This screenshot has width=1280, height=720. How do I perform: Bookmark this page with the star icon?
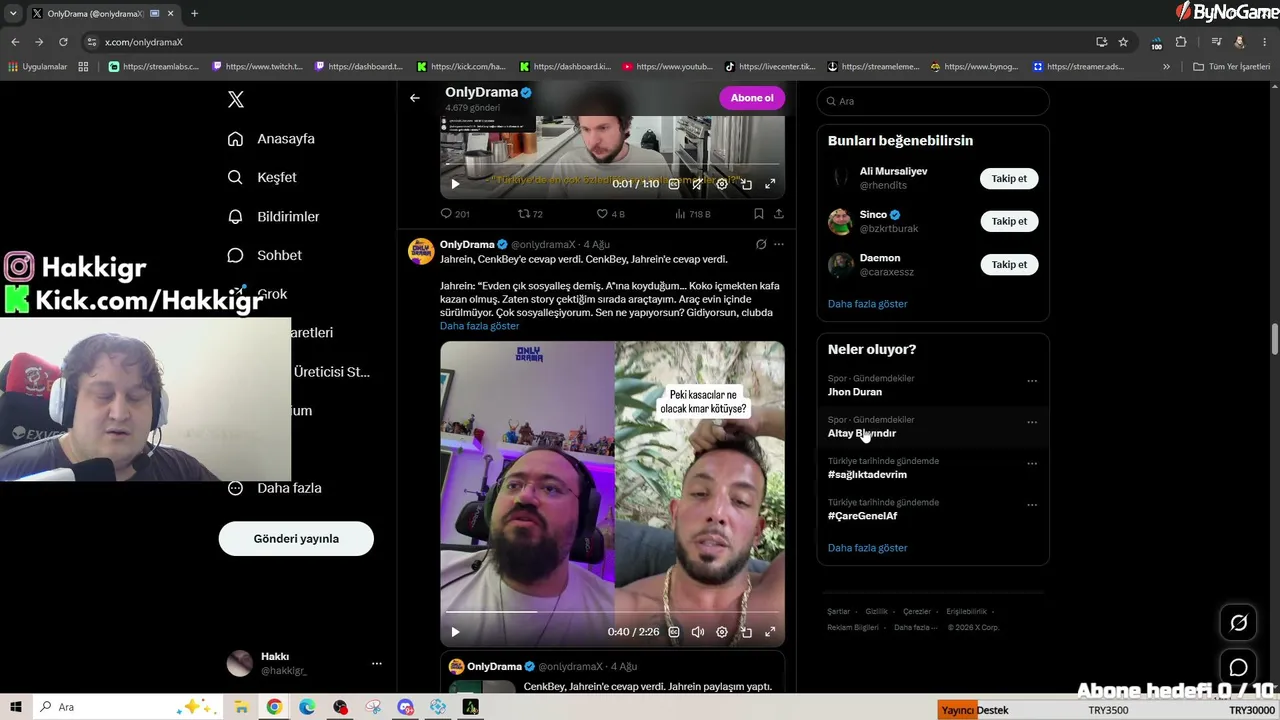pyautogui.click(x=1123, y=42)
